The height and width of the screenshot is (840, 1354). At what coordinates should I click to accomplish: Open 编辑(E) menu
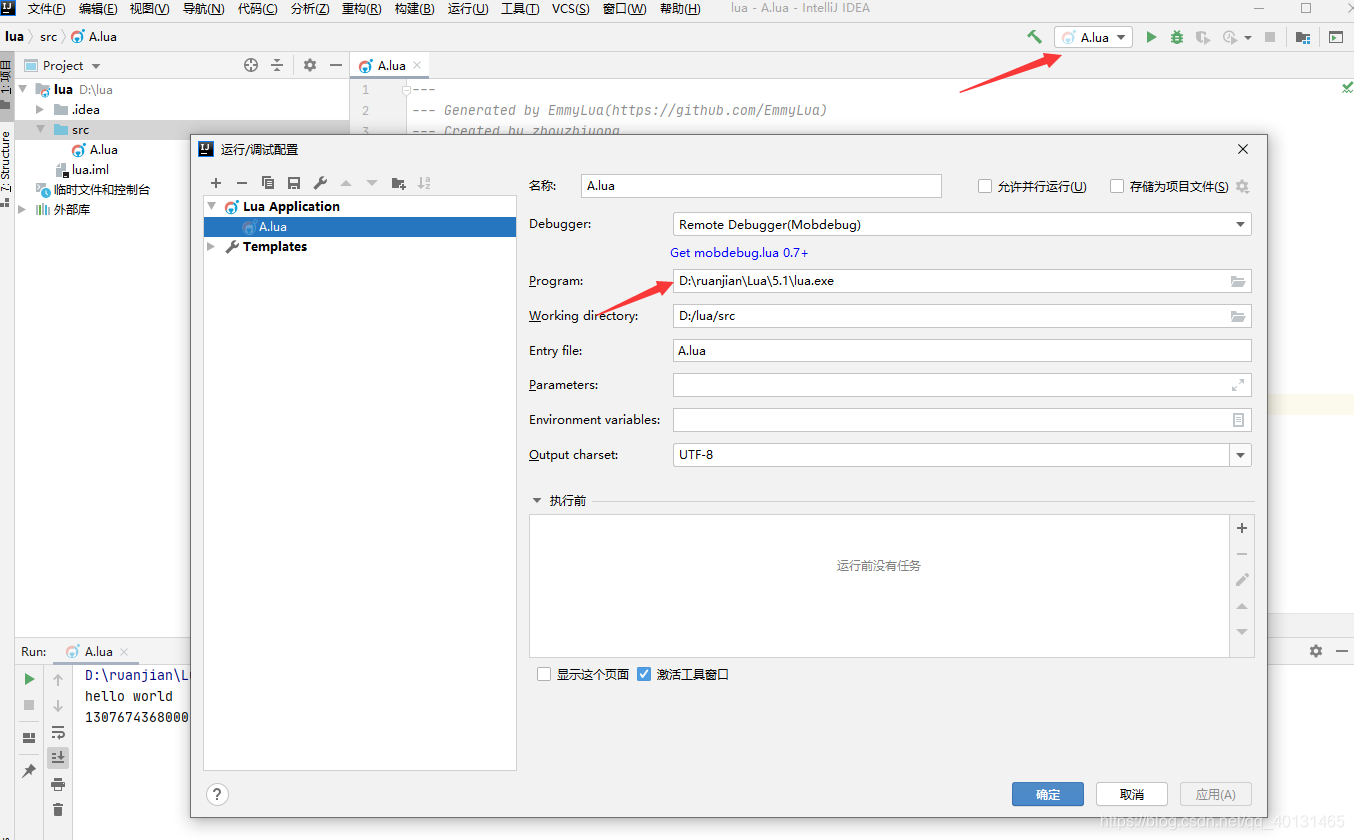tap(98, 9)
